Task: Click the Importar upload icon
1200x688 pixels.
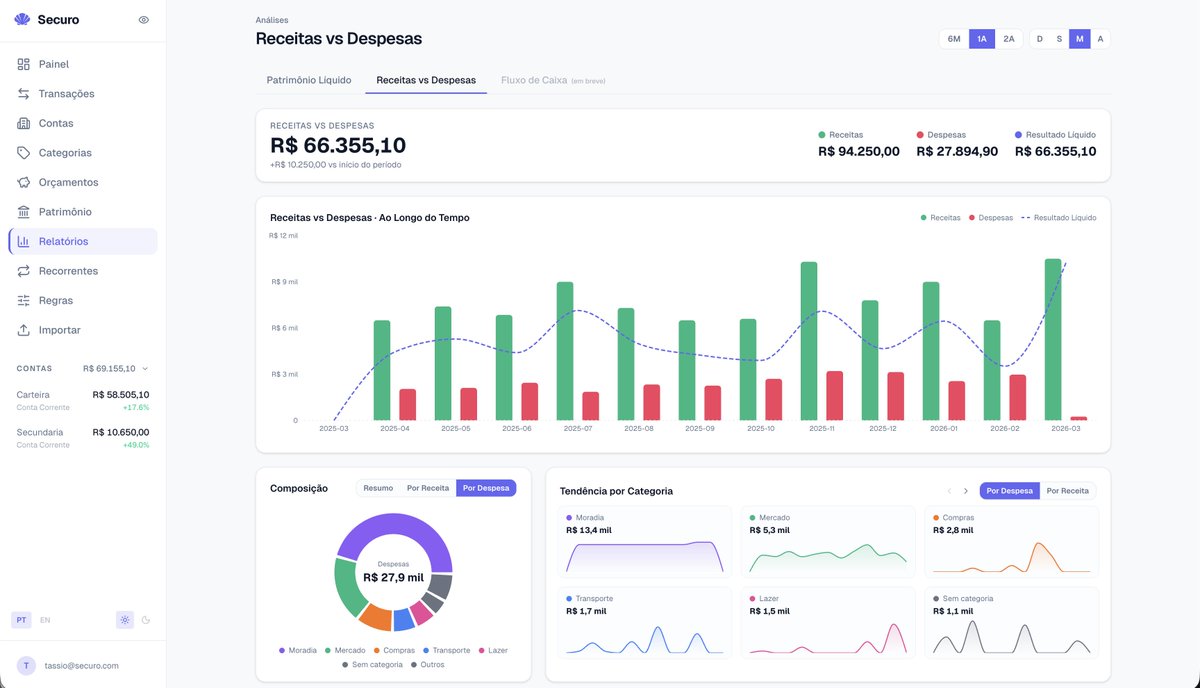Action: (x=24, y=330)
